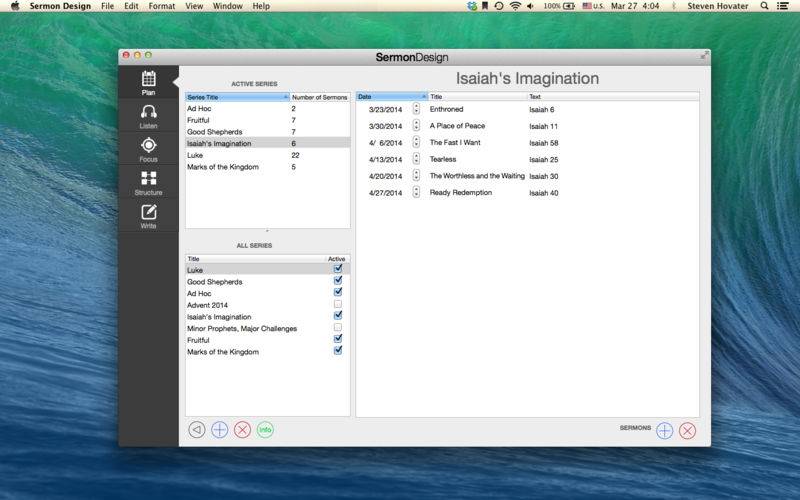Image resolution: width=800 pixels, height=500 pixels.
Task: Select Marks of the Kingdom active series
Action: (268, 167)
